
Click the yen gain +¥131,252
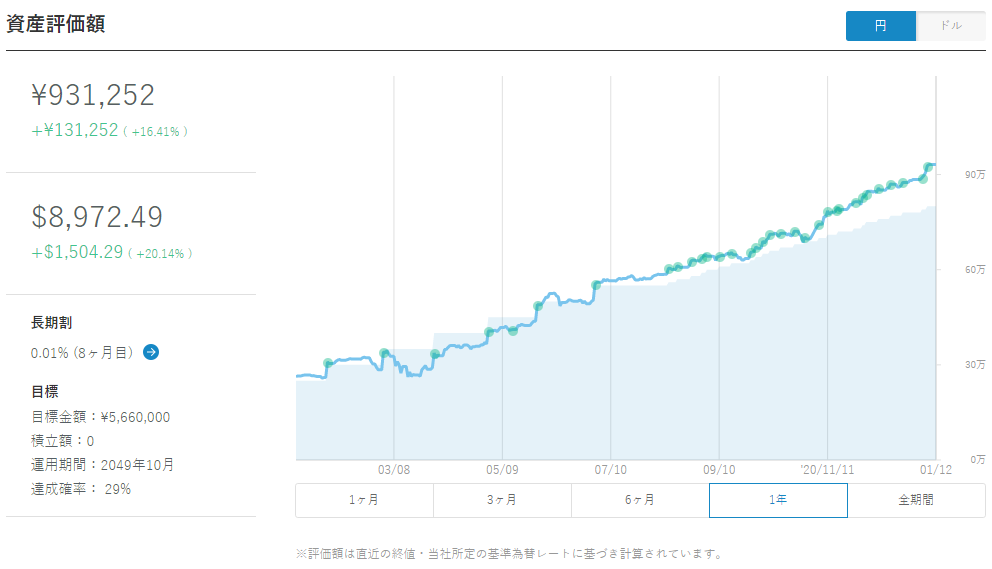tap(75, 130)
